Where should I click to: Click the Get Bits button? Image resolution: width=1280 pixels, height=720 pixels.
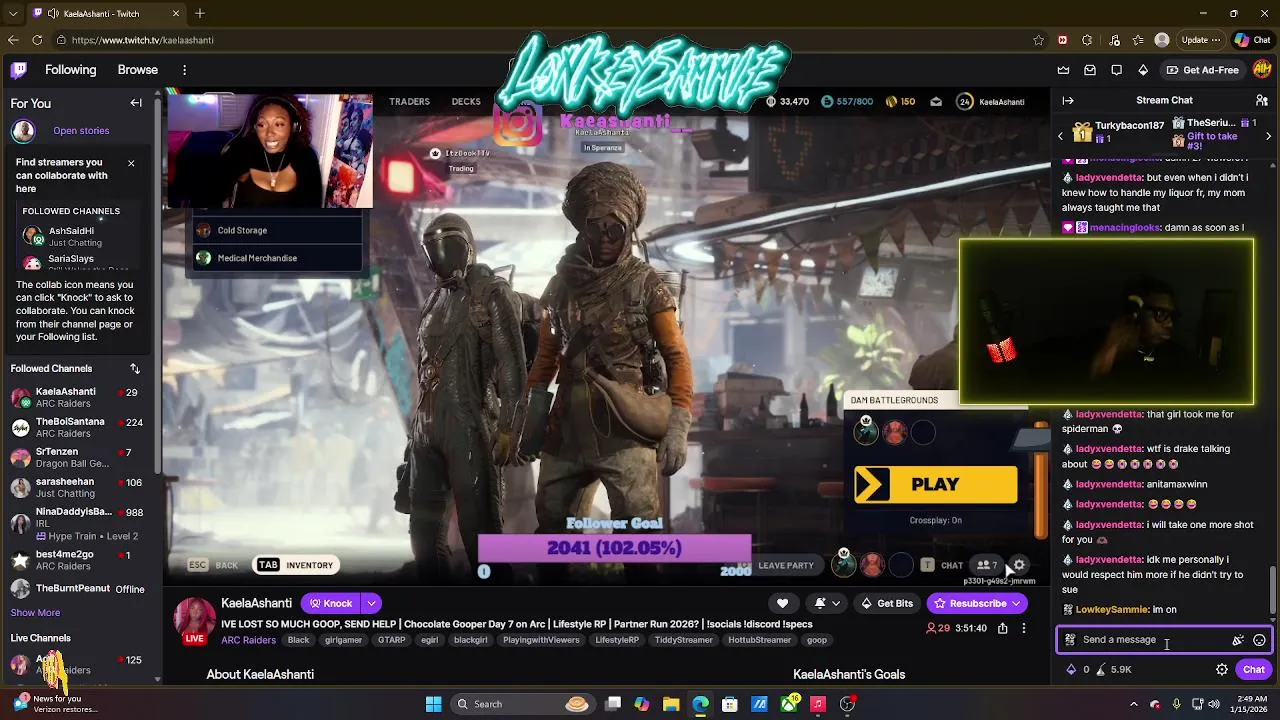(886, 604)
